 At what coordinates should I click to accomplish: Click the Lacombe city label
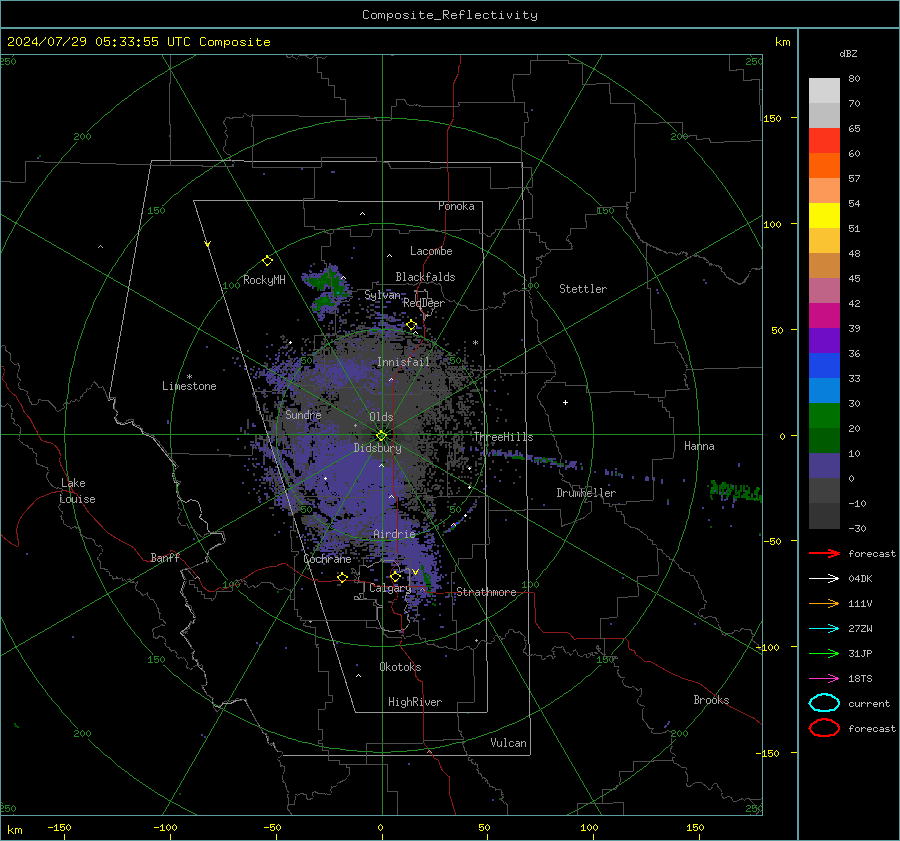(431, 251)
